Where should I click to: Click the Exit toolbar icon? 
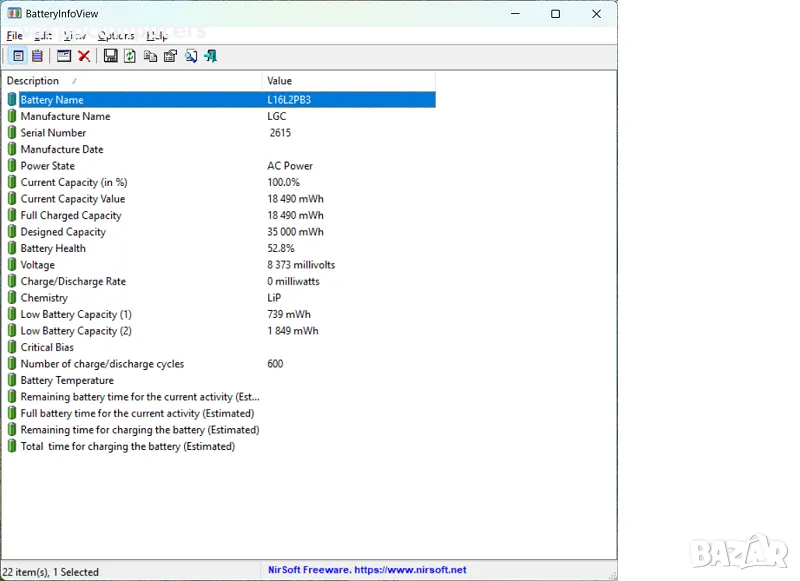click(210, 56)
